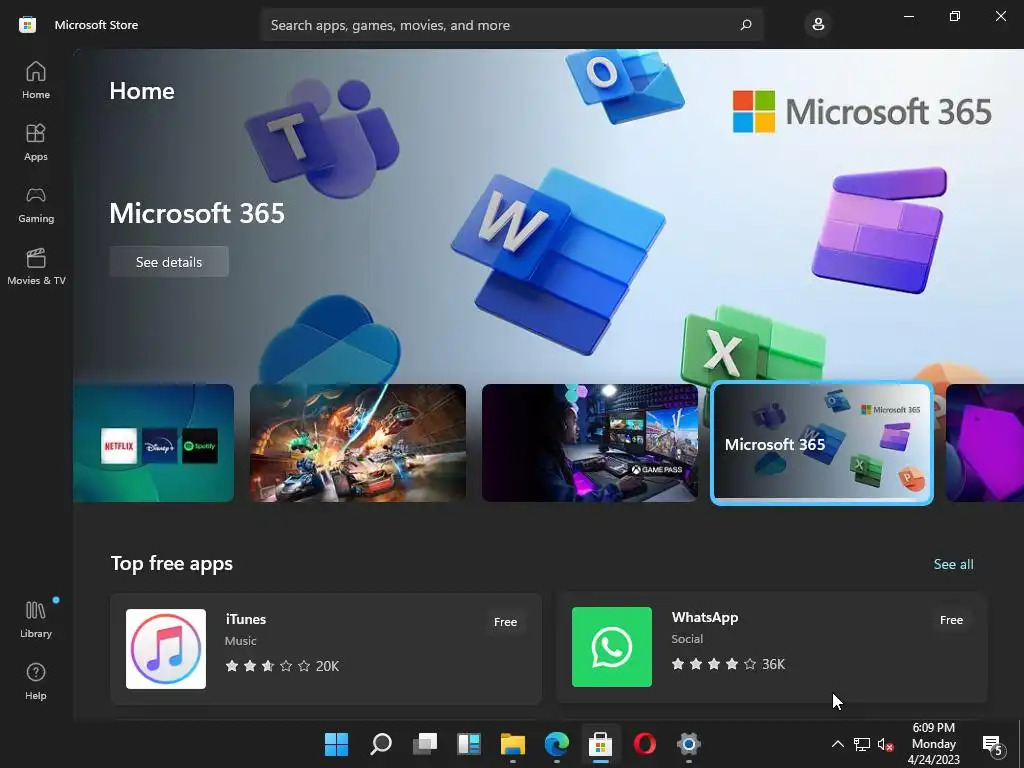The height and width of the screenshot is (768, 1024).
Task: Open the user account profile icon
Action: click(x=818, y=25)
